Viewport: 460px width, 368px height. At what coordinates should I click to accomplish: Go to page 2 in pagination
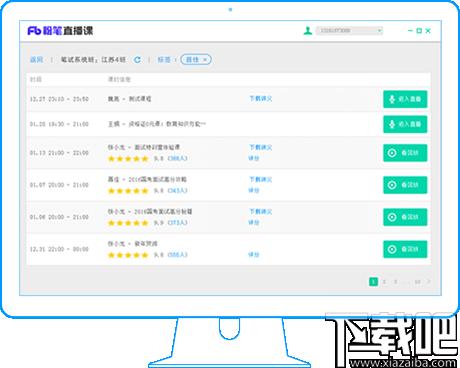tap(384, 282)
